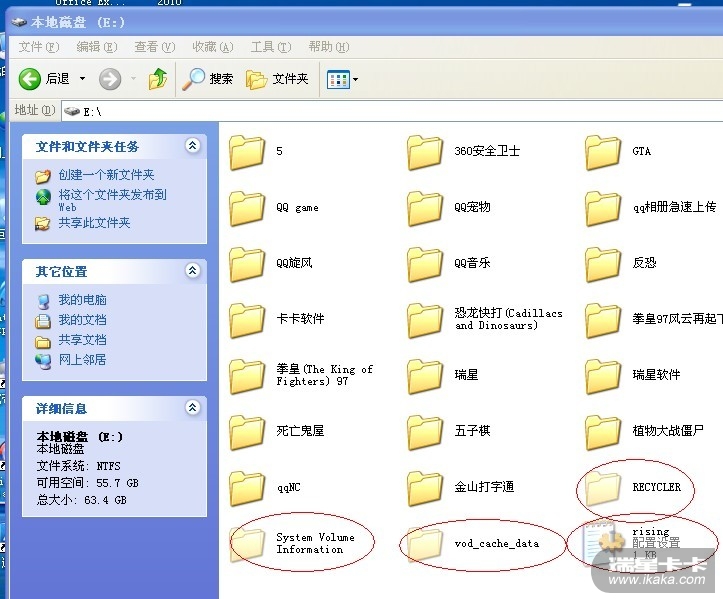This screenshot has width=723, height=599.
Task: Collapse the 详细信息 panel
Action: coord(192,407)
